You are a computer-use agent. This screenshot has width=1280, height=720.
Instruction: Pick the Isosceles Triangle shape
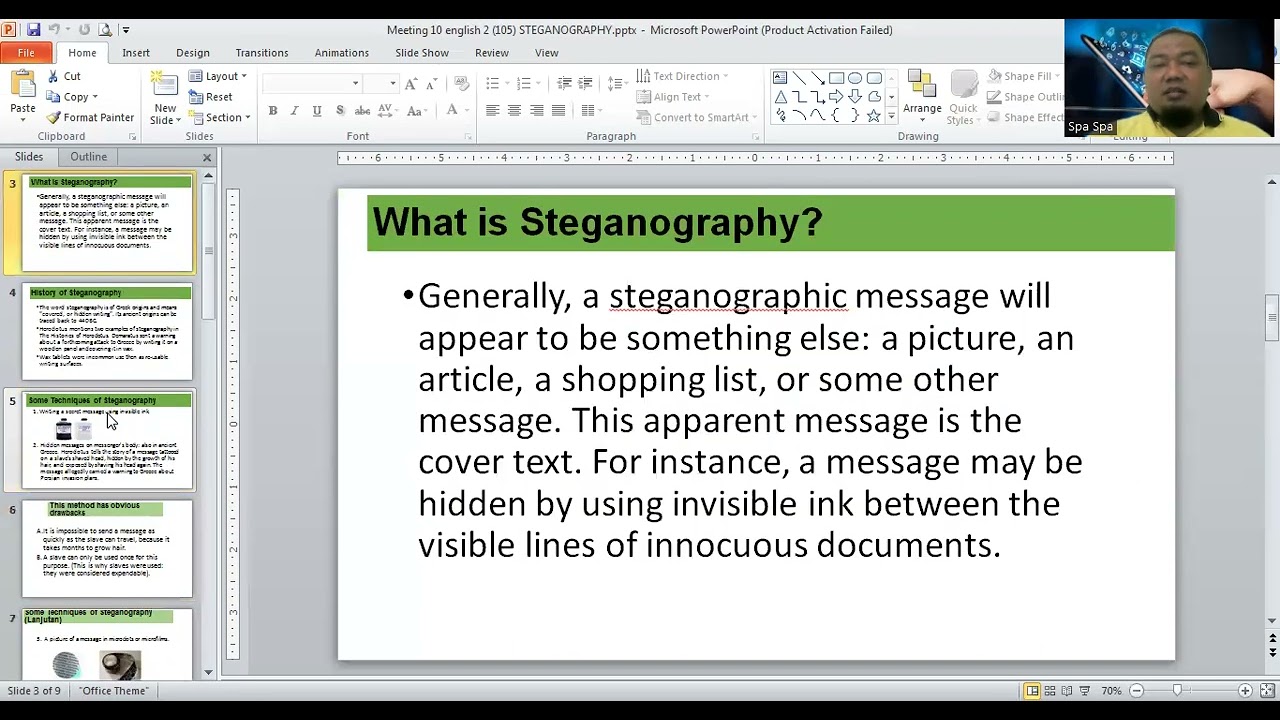[780, 97]
